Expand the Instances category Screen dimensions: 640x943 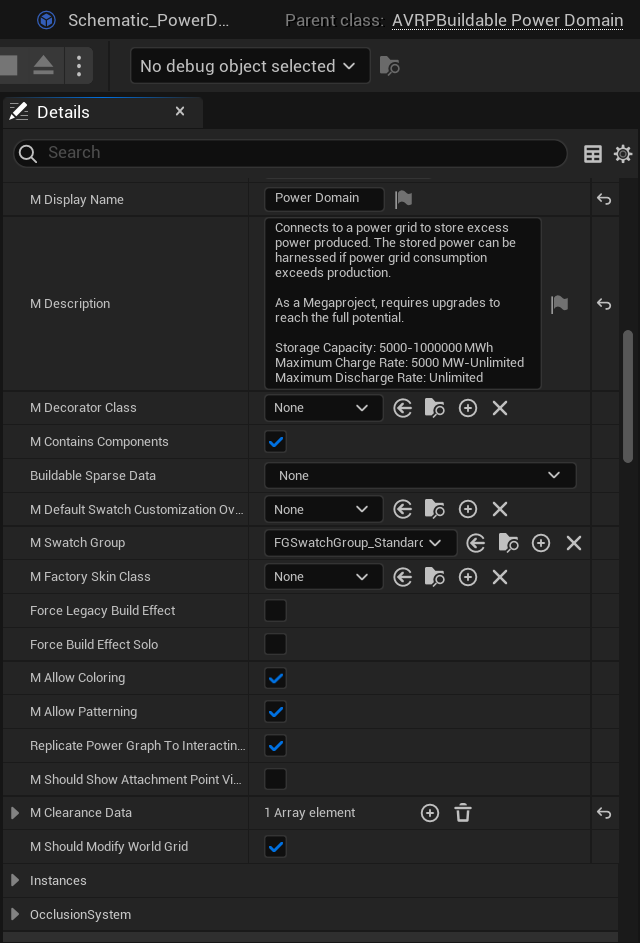(x=15, y=880)
